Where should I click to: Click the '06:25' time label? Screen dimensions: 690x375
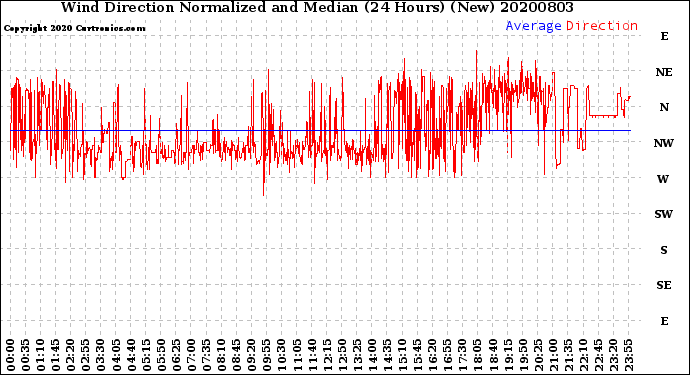pos(176,355)
